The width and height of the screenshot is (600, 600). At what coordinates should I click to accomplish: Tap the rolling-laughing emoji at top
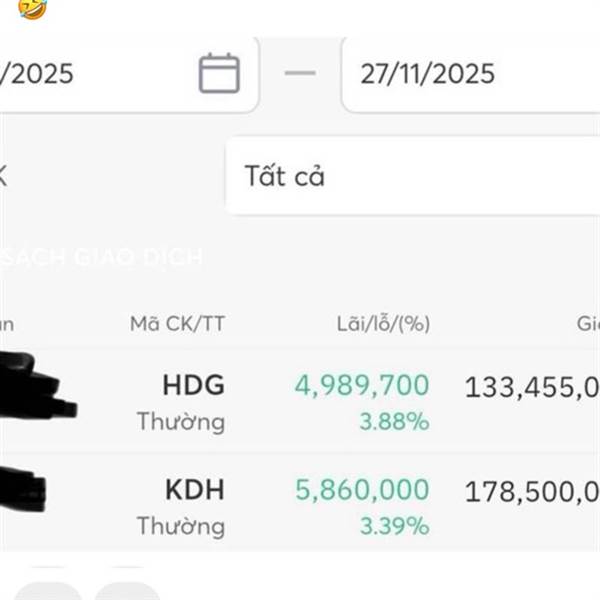pos(33,8)
